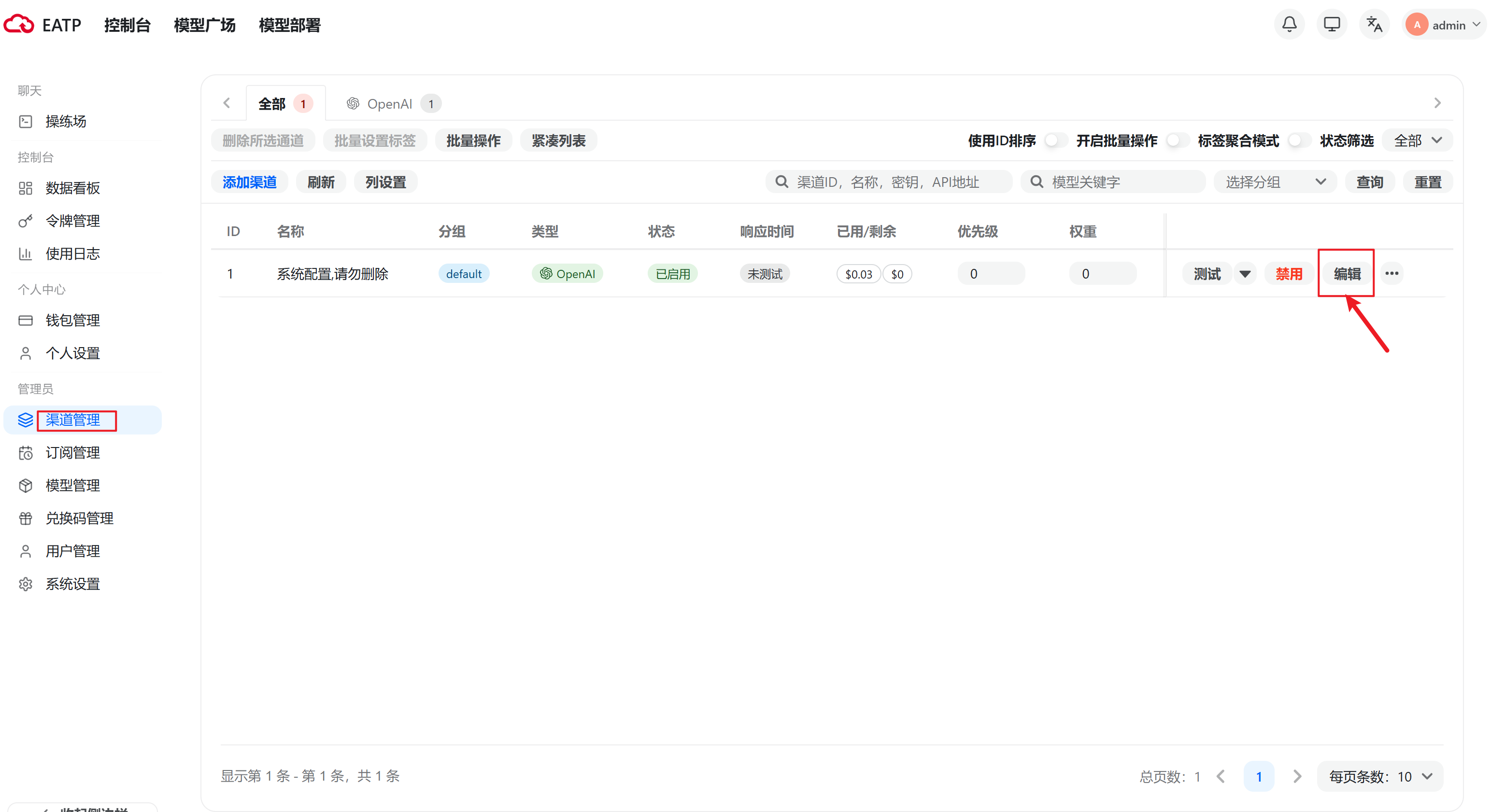This screenshot has height=812, width=1491.
Task: Switch to 紧凑列表 view
Action: pos(558,140)
